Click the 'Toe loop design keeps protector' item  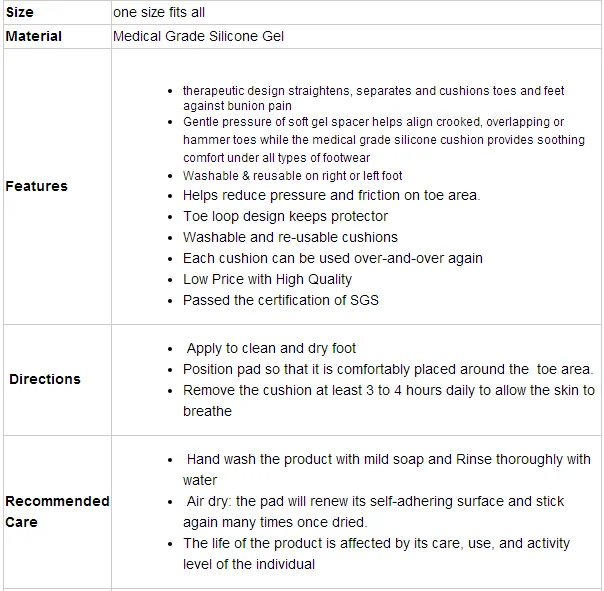pos(285,216)
